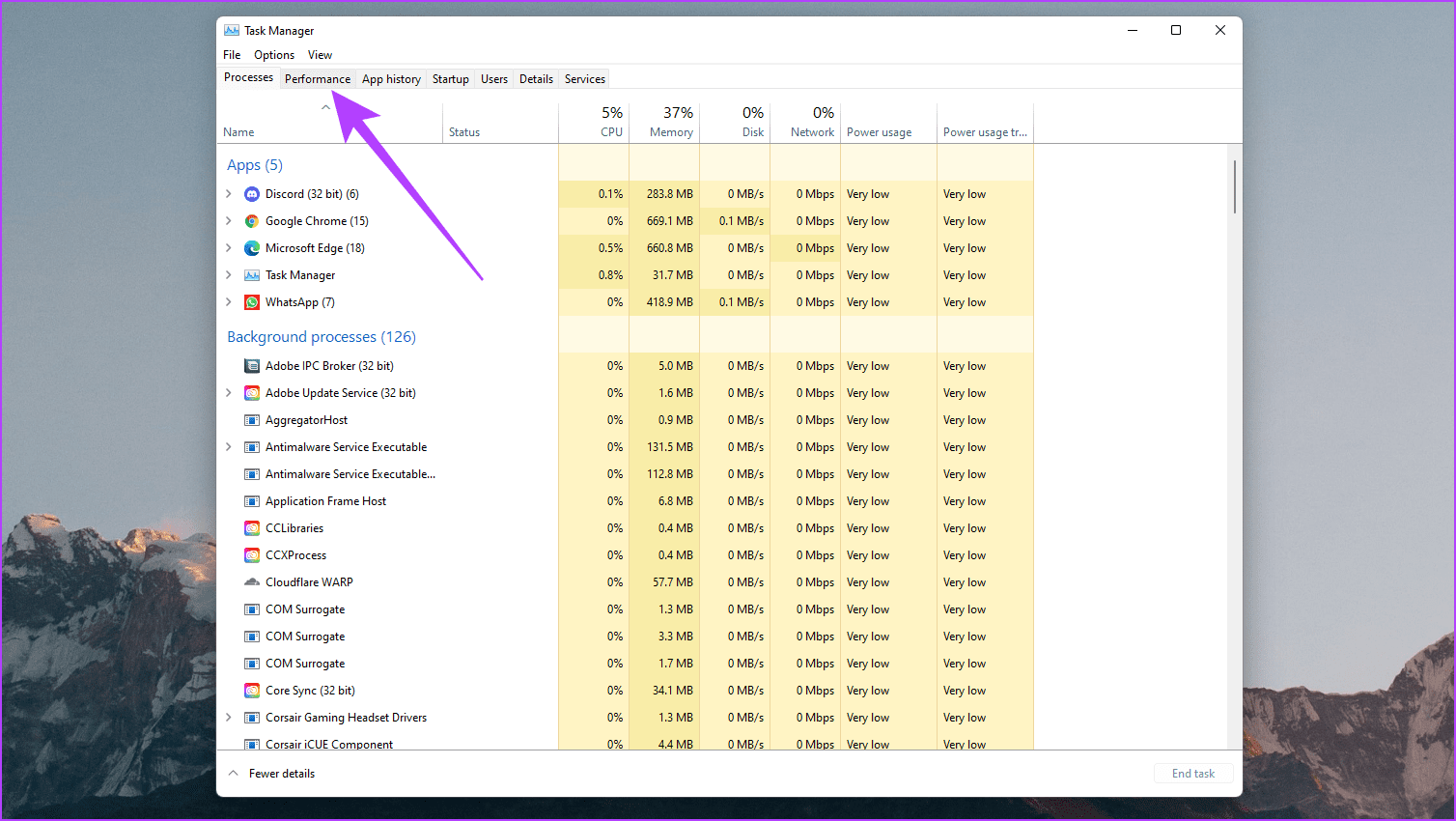Sort by the Disk column header
Image resolution: width=1456 pixels, height=821 pixels.
(x=735, y=124)
